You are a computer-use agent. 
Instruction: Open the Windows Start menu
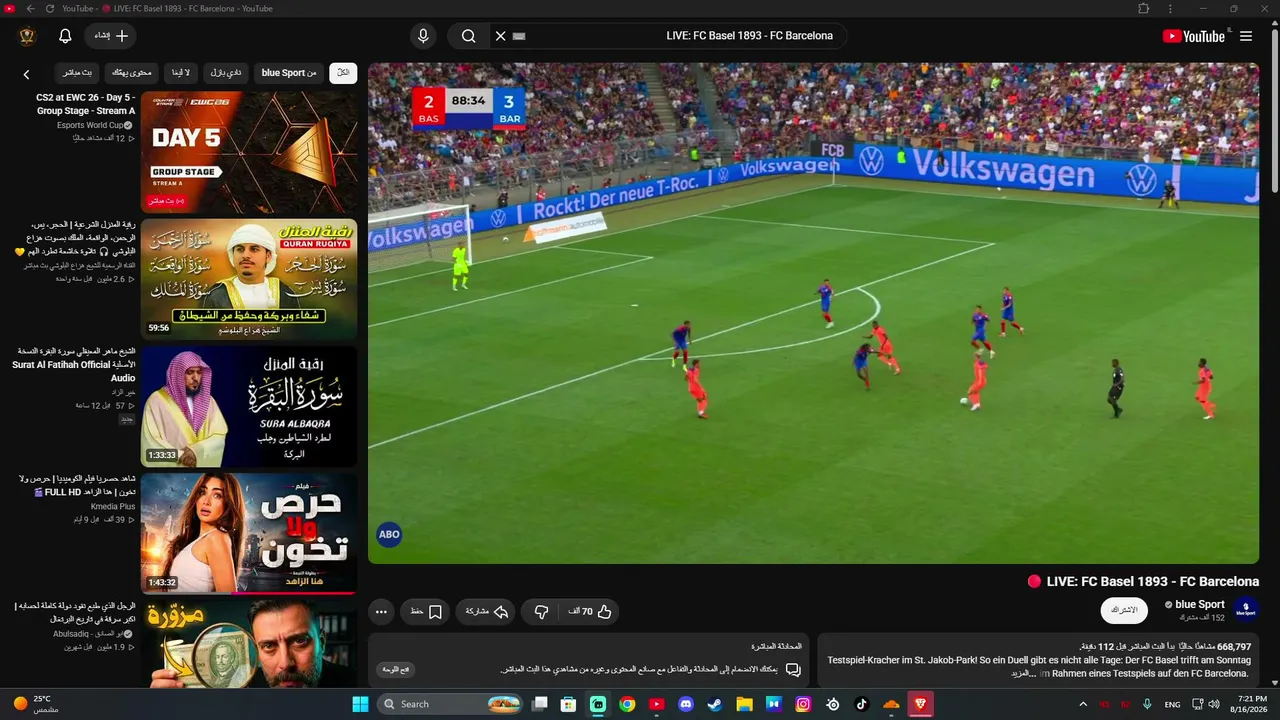pyautogui.click(x=360, y=704)
